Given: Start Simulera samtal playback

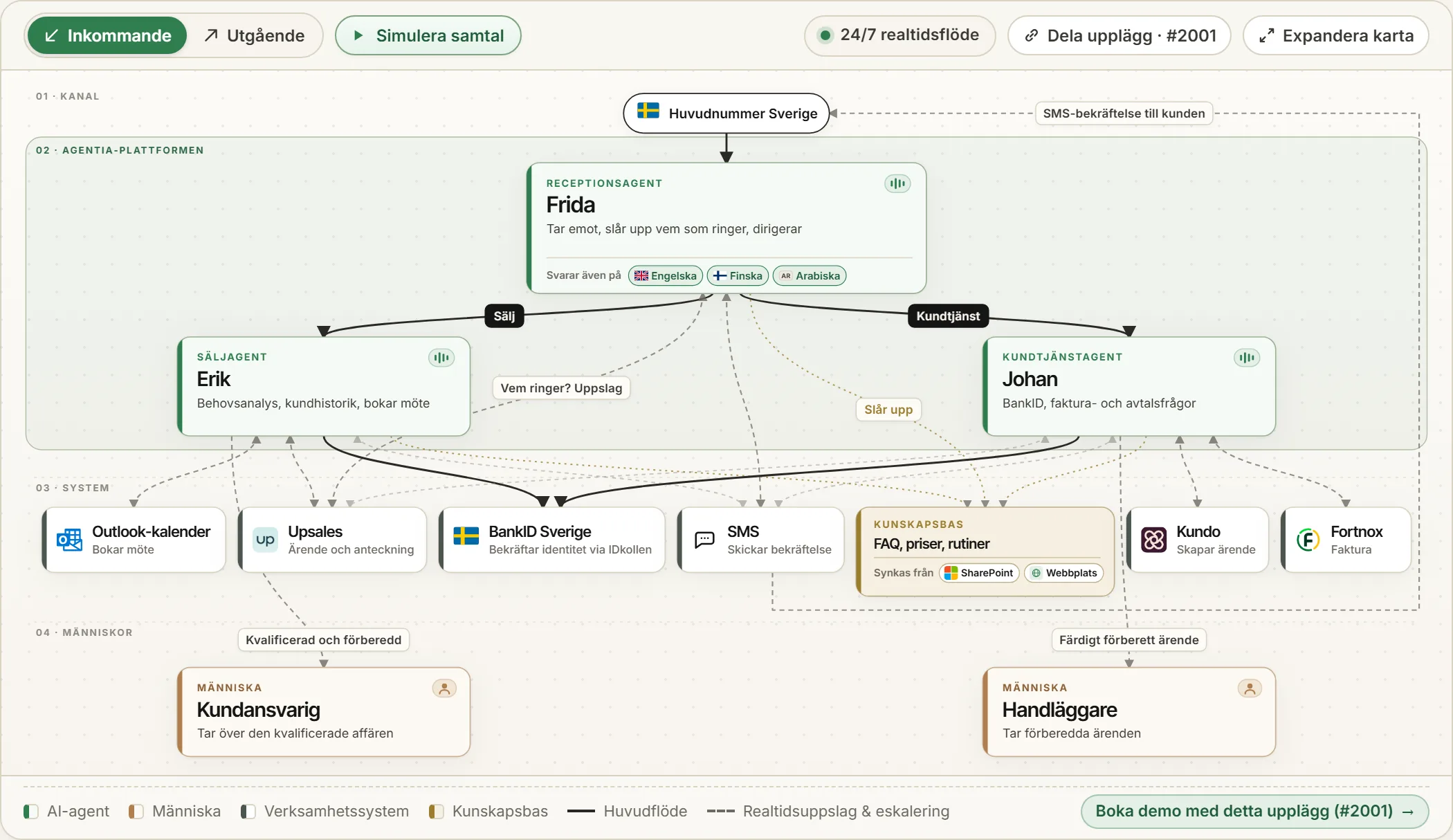Looking at the screenshot, I should (x=428, y=35).
